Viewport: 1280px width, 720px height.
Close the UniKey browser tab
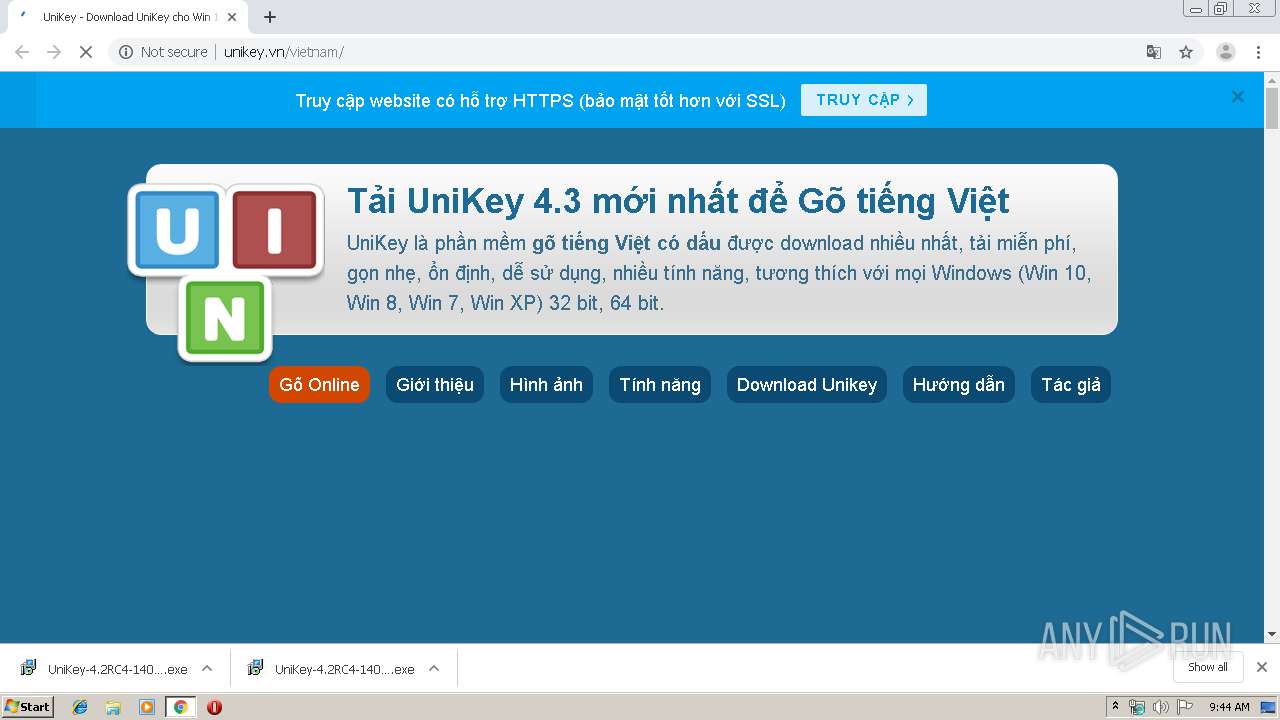tap(232, 17)
